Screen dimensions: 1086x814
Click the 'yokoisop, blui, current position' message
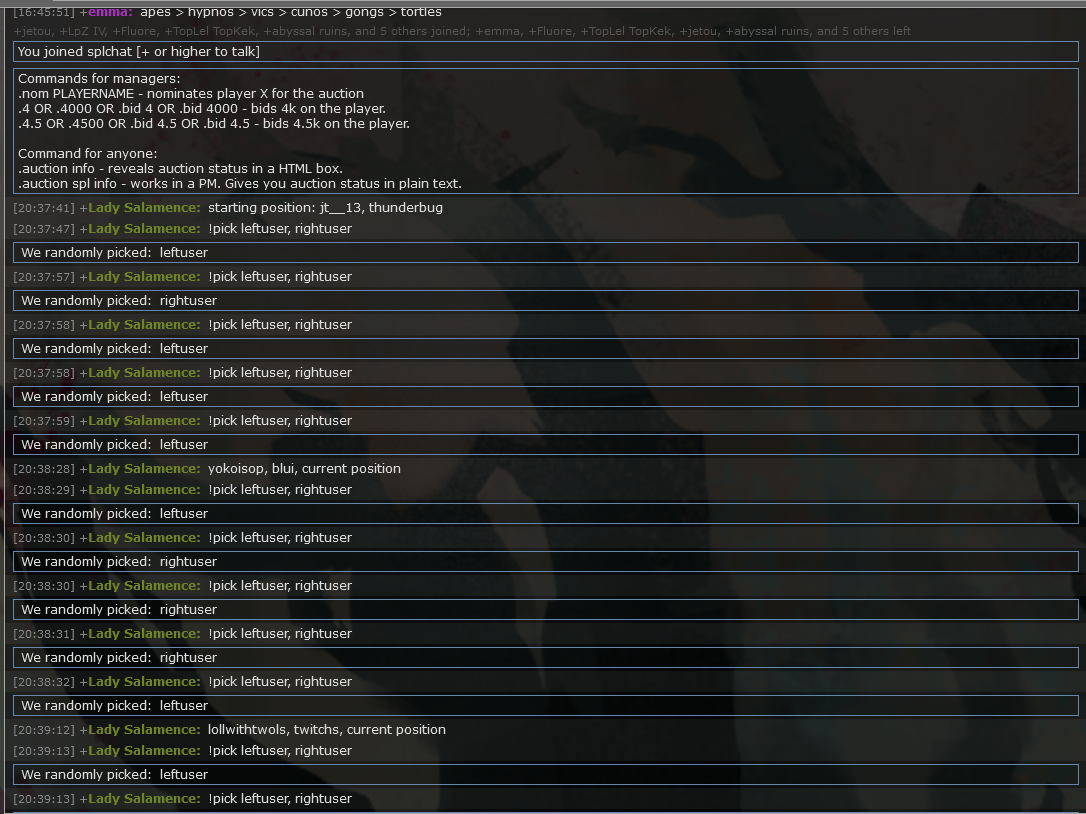pos(304,469)
